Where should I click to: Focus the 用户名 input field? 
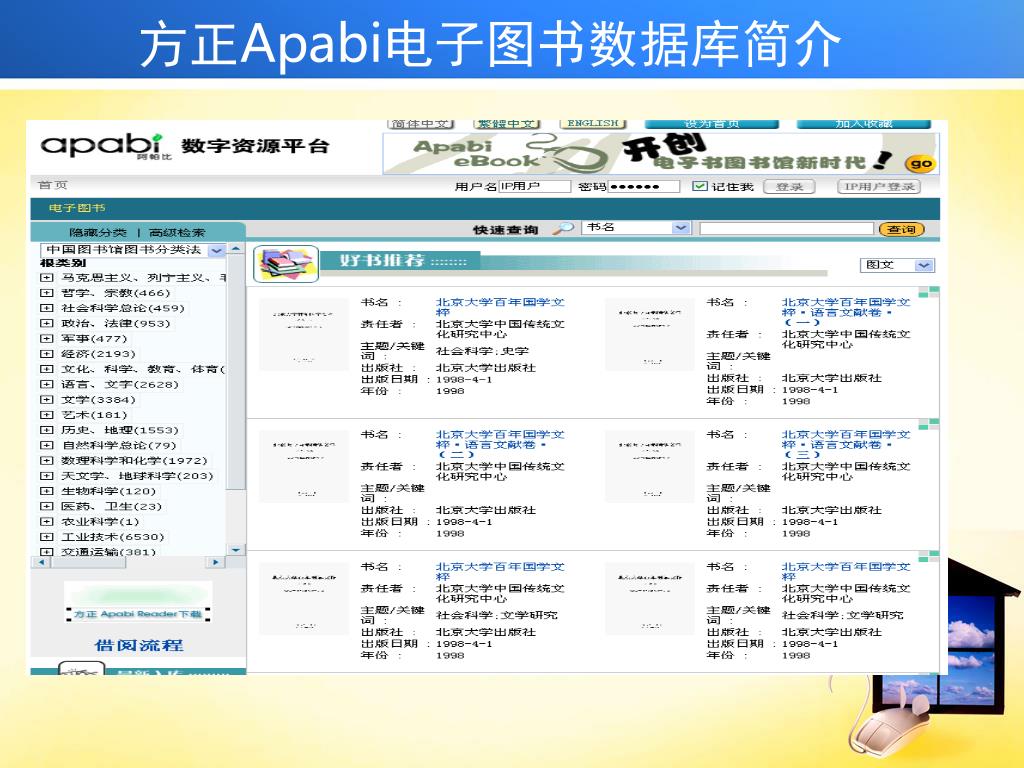click(x=535, y=186)
